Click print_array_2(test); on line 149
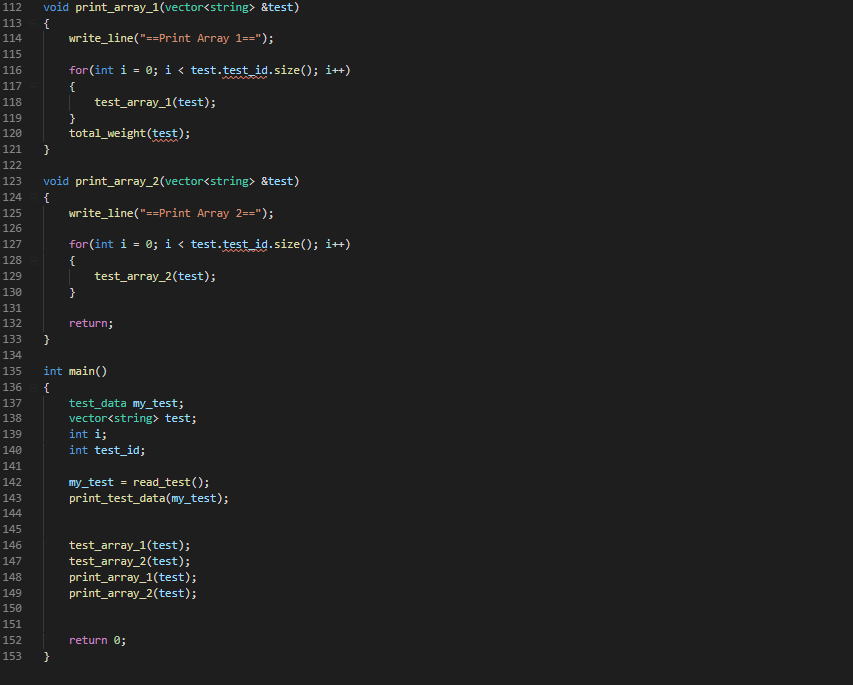This screenshot has height=685, width=853. click(133, 593)
